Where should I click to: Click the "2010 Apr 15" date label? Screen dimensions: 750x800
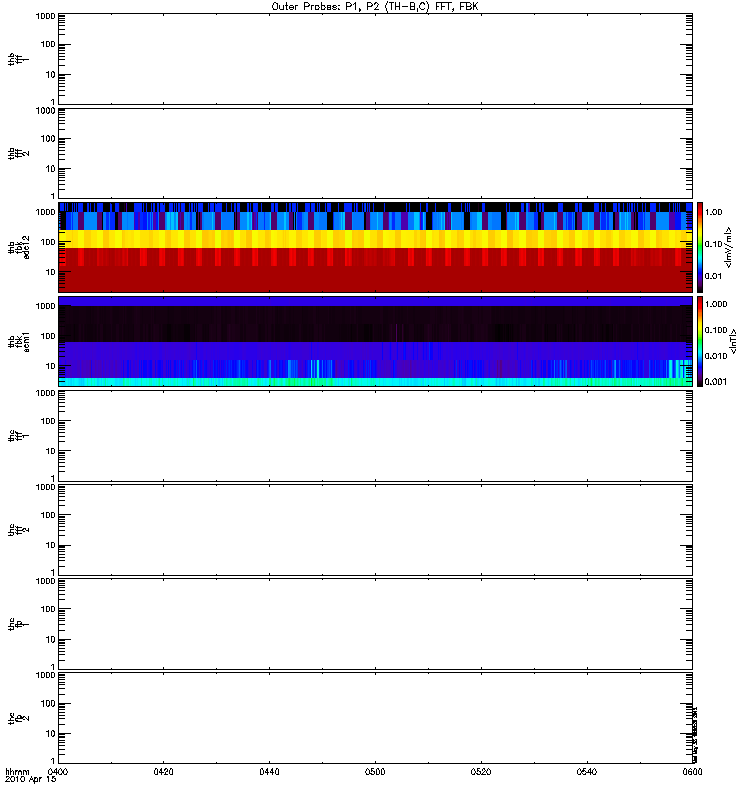coord(30,779)
